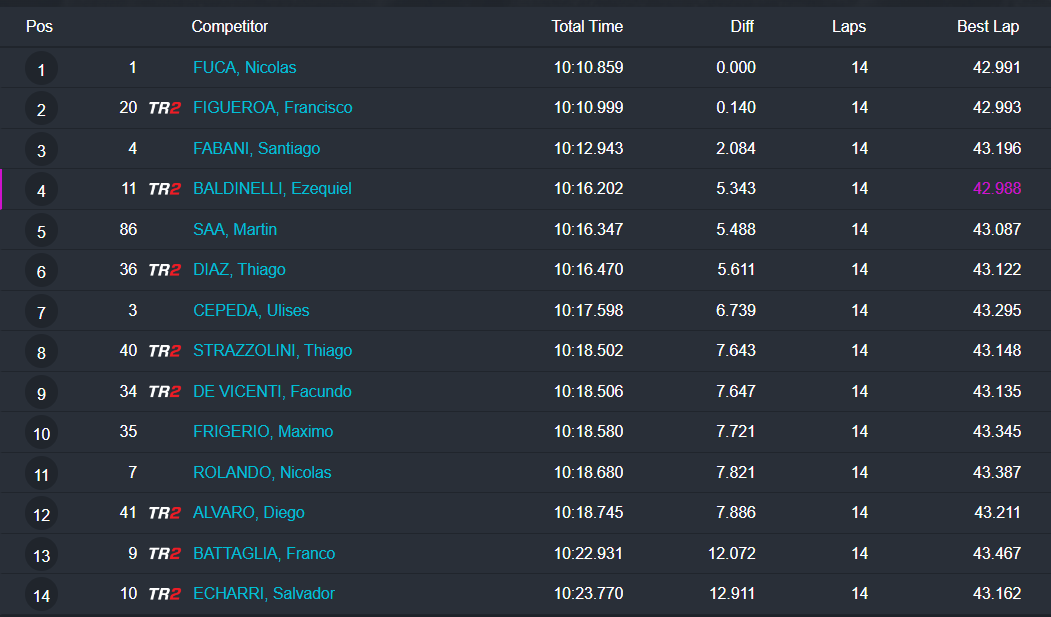Open competitor FABANI, Santiago

256,149
